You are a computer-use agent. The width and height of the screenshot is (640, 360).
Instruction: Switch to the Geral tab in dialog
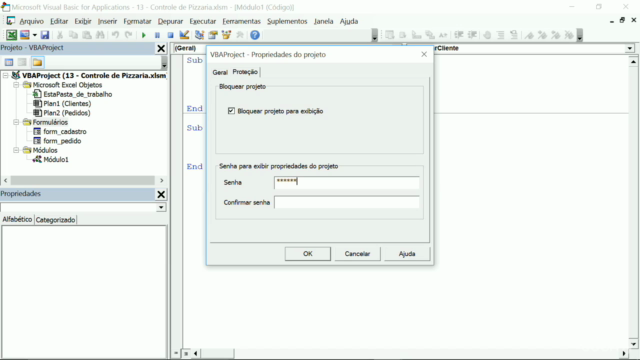pos(220,72)
